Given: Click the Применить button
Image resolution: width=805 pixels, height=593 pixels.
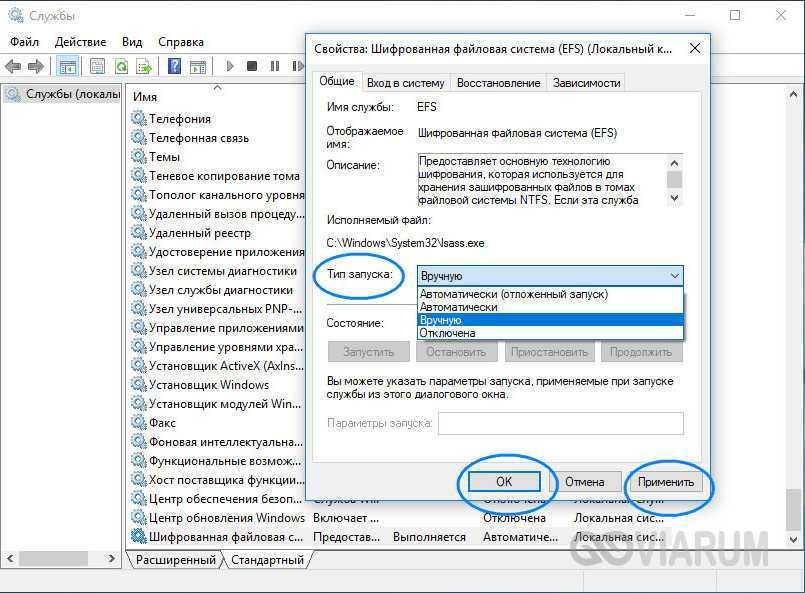Looking at the screenshot, I should click(666, 482).
